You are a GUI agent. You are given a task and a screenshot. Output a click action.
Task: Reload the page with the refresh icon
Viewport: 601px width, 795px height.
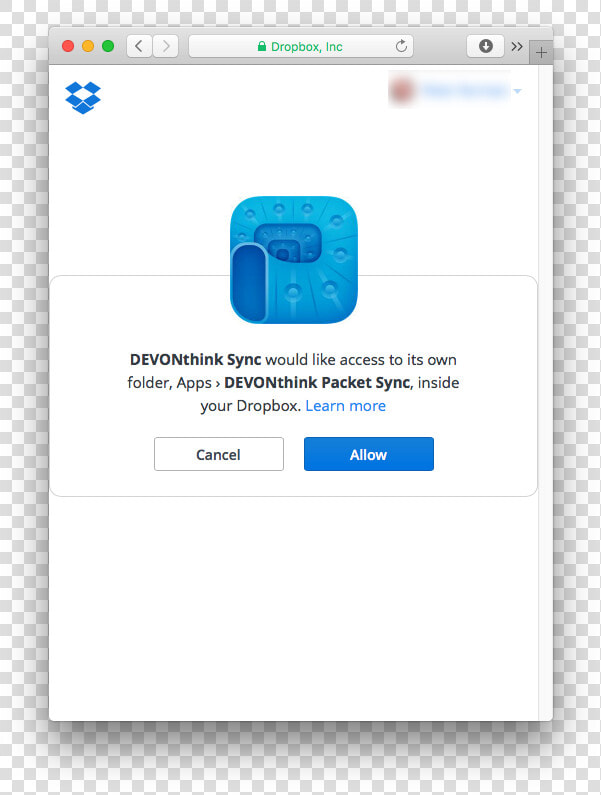[401, 46]
